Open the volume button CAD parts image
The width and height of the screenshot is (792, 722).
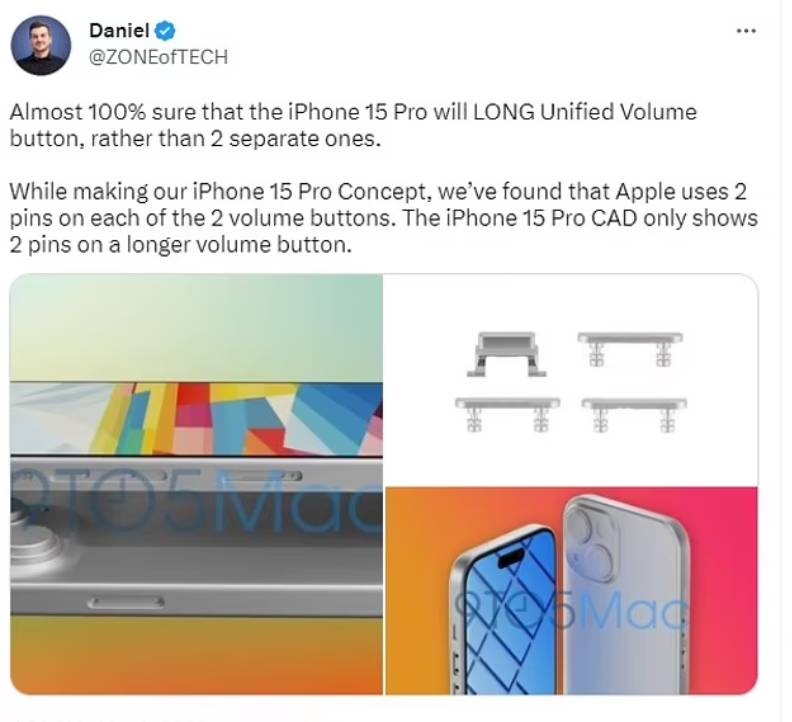[x=571, y=380]
